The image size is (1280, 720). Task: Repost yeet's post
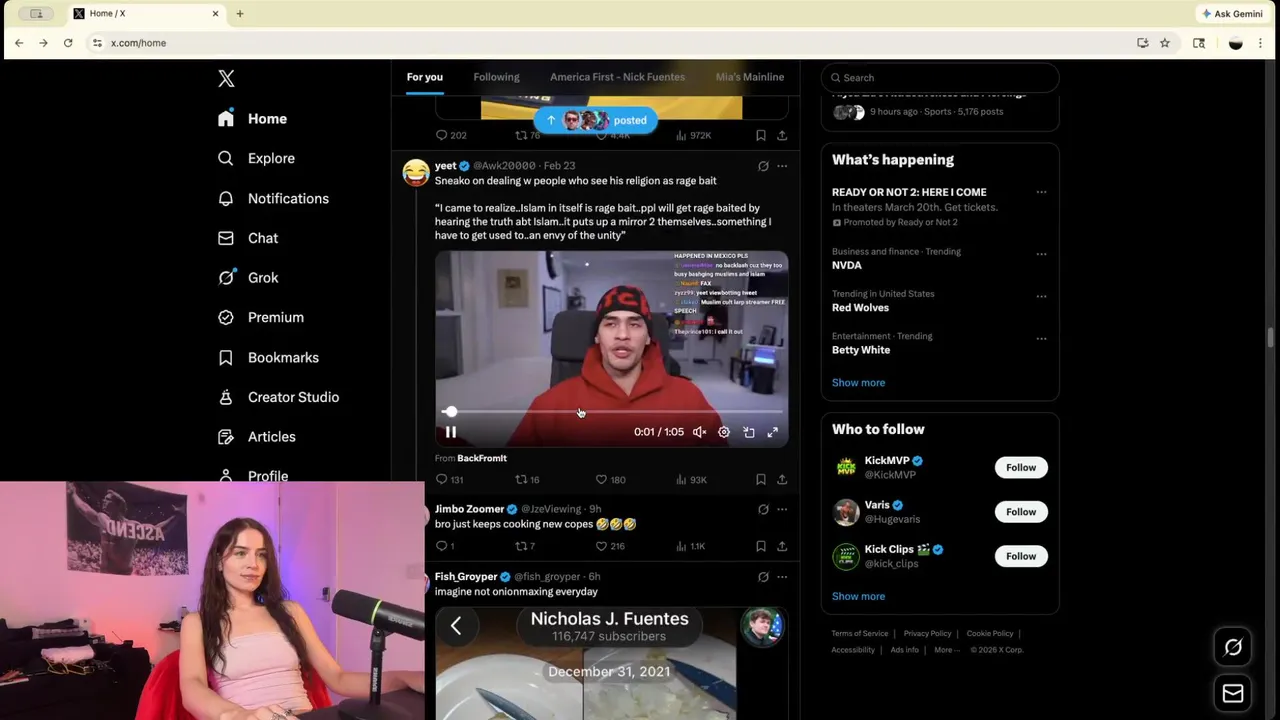(x=527, y=480)
